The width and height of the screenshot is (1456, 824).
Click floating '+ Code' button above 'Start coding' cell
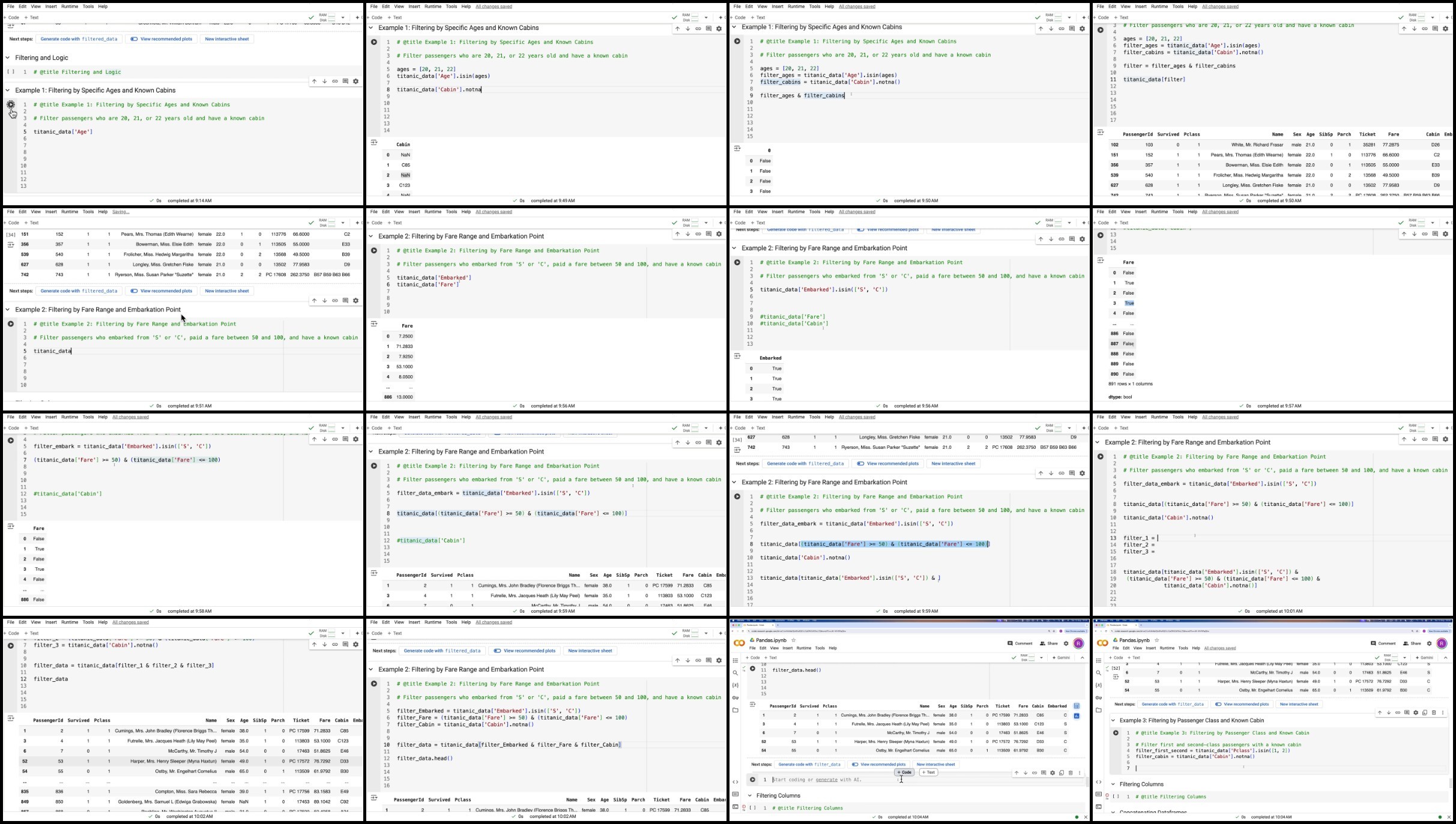[904, 772]
